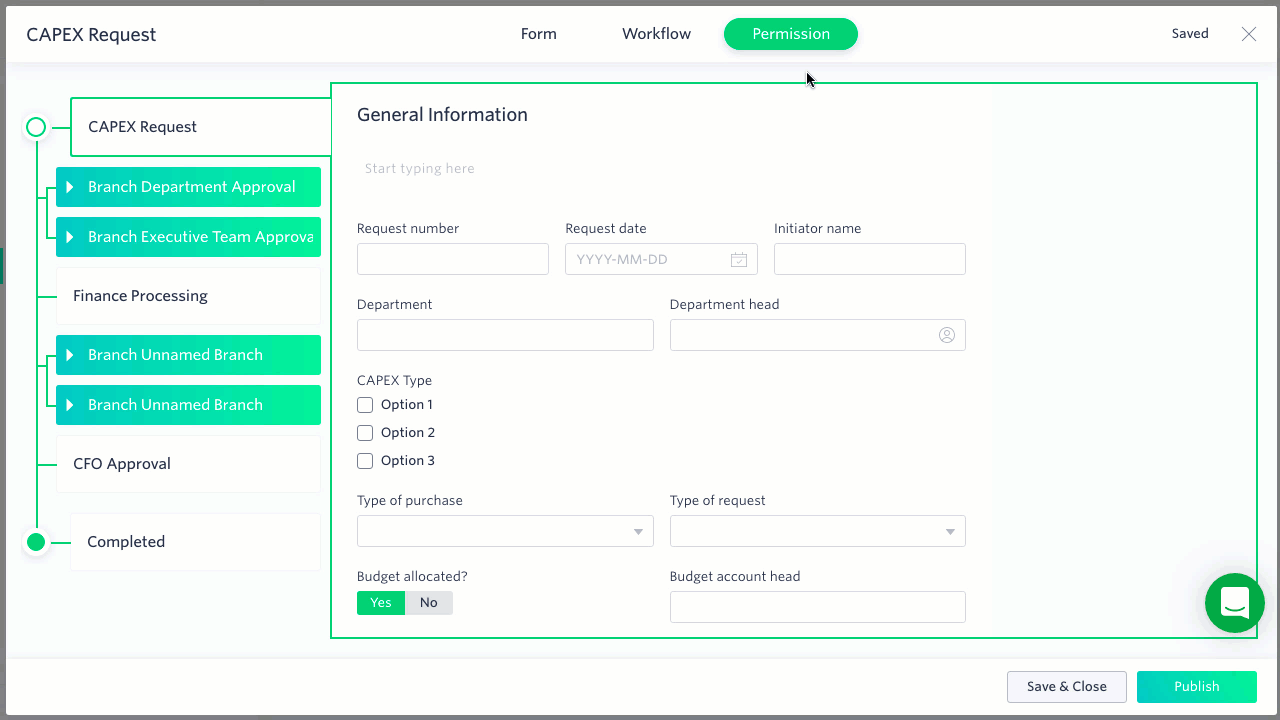Click the 'Start typing here' description area

pos(420,169)
